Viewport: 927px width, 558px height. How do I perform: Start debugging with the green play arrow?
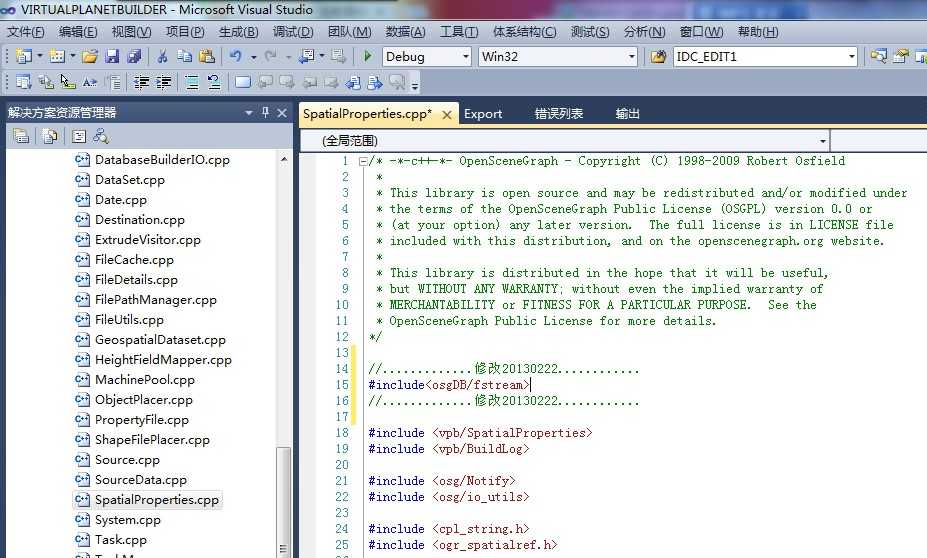(x=368, y=56)
